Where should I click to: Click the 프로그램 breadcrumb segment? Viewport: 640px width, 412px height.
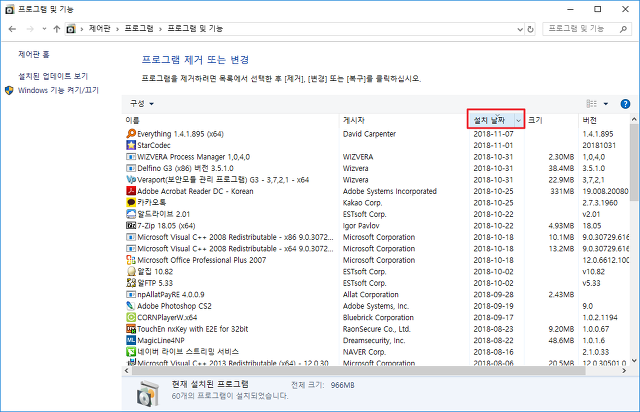(139, 29)
